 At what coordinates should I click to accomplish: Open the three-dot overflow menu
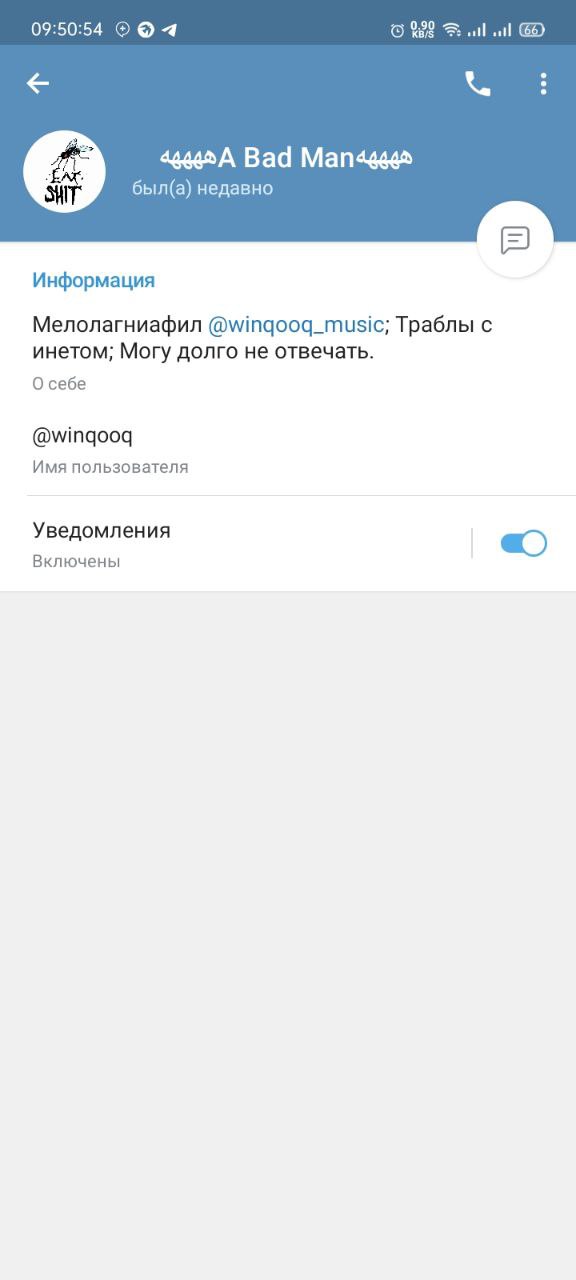(543, 84)
